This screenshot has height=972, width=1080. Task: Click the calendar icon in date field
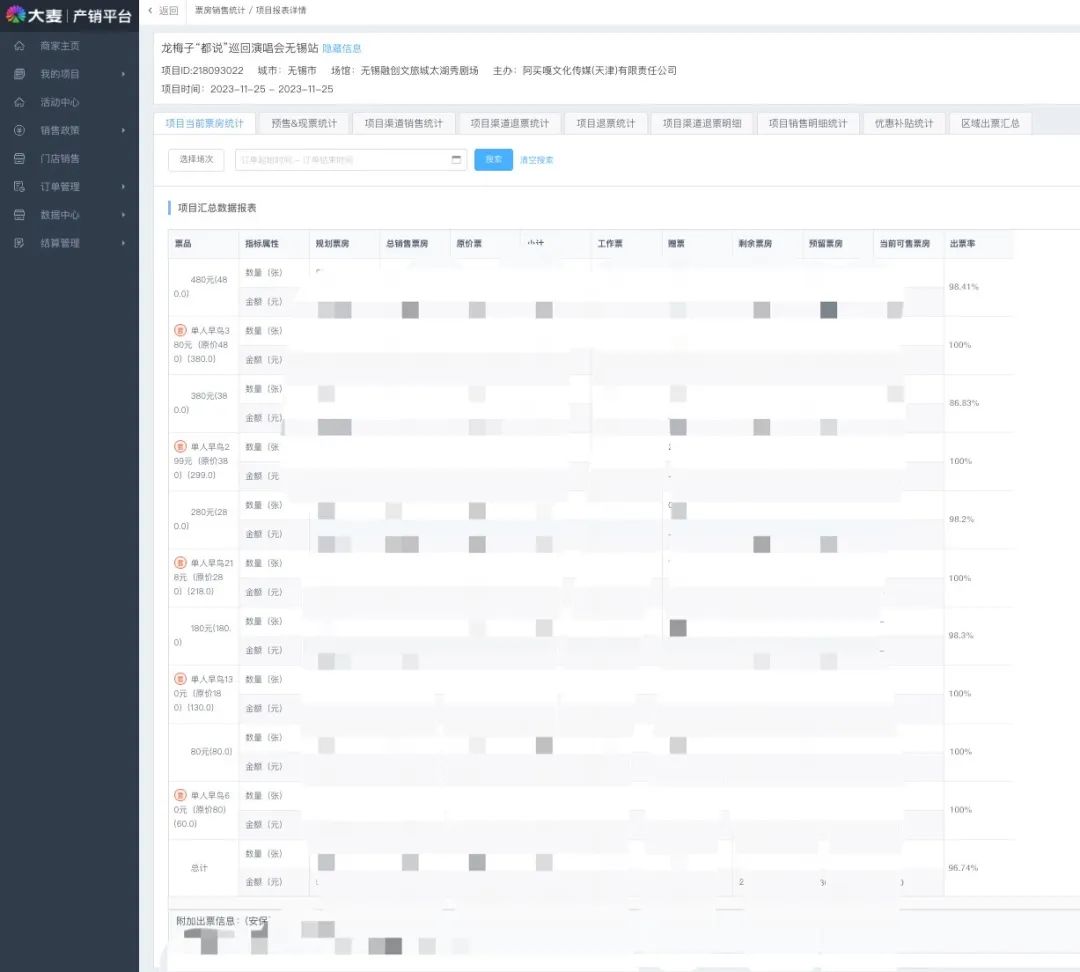456,160
